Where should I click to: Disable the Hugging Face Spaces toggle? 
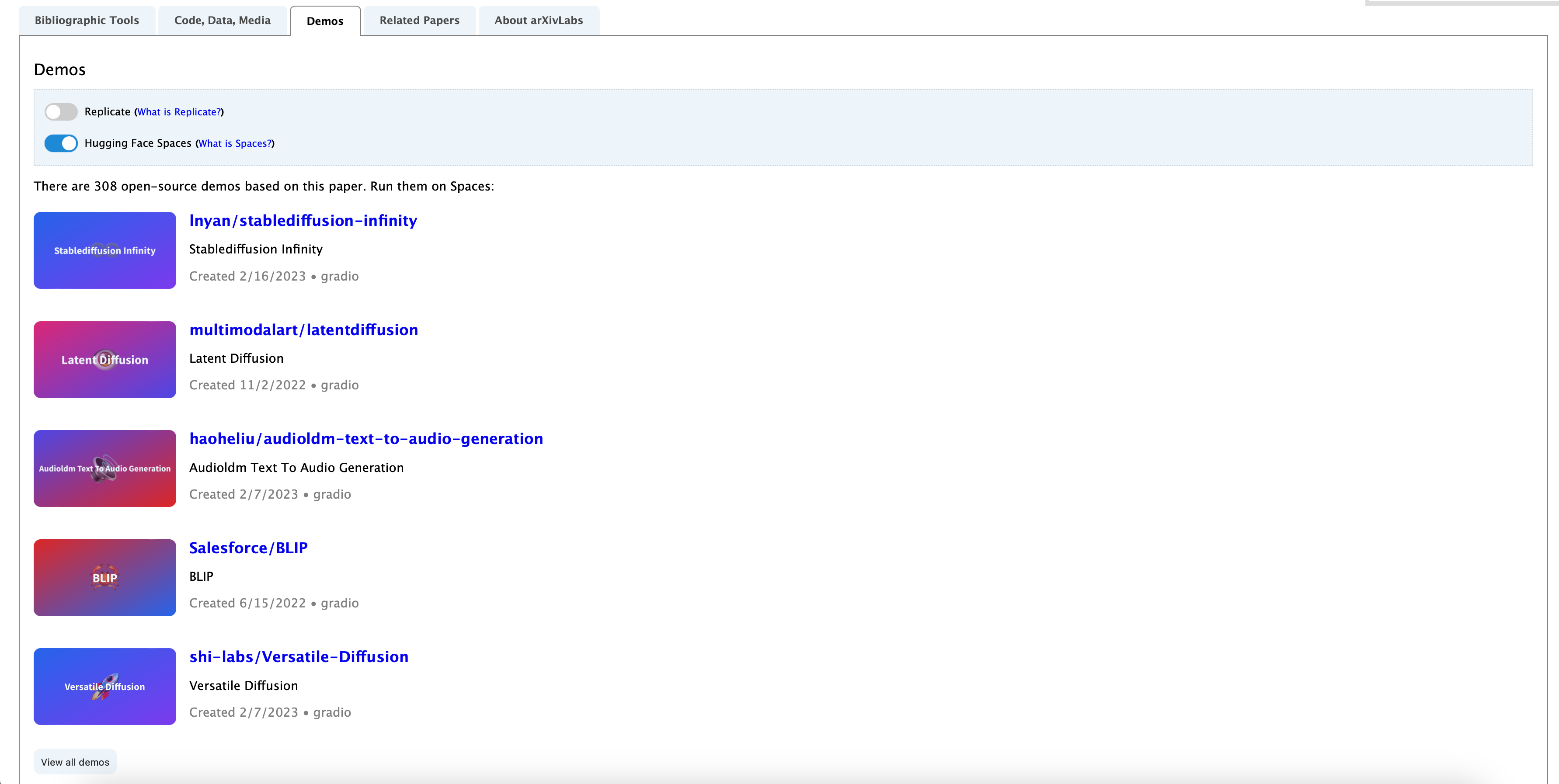point(60,143)
